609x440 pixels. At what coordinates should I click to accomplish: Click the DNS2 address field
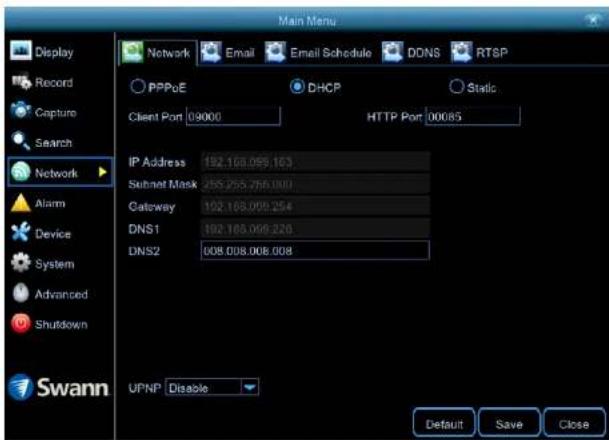[315, 250]
